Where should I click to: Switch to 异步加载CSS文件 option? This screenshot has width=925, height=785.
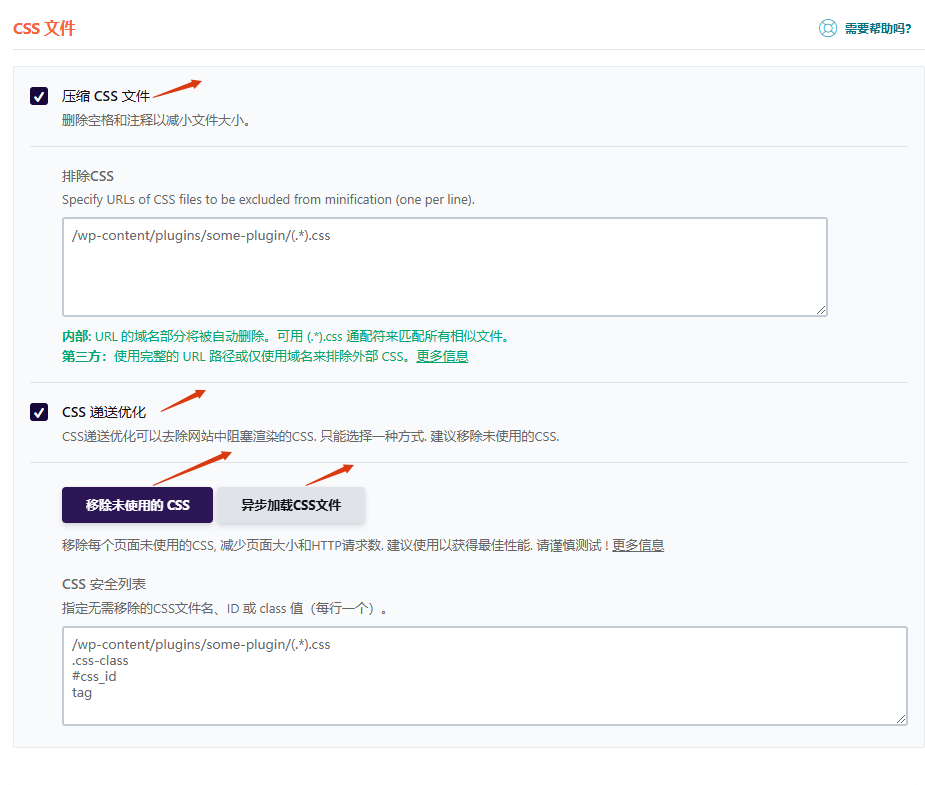(x=291, y=505)
